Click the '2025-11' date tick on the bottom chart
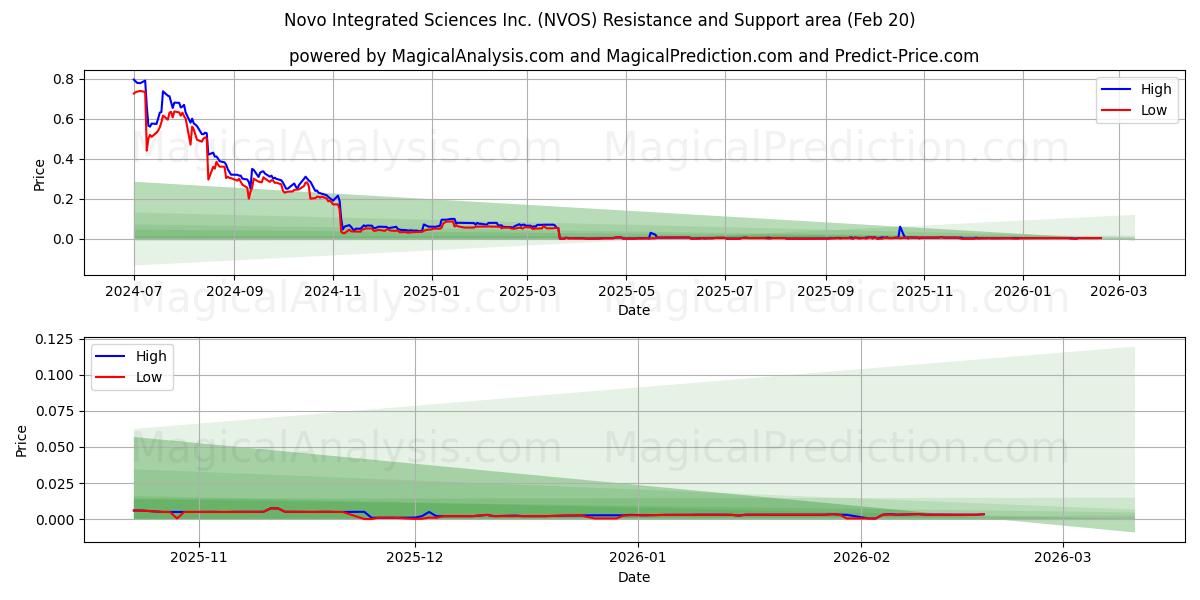Image resolution: width=1200 pixels, height=600 pixels. tap(198, 560)
